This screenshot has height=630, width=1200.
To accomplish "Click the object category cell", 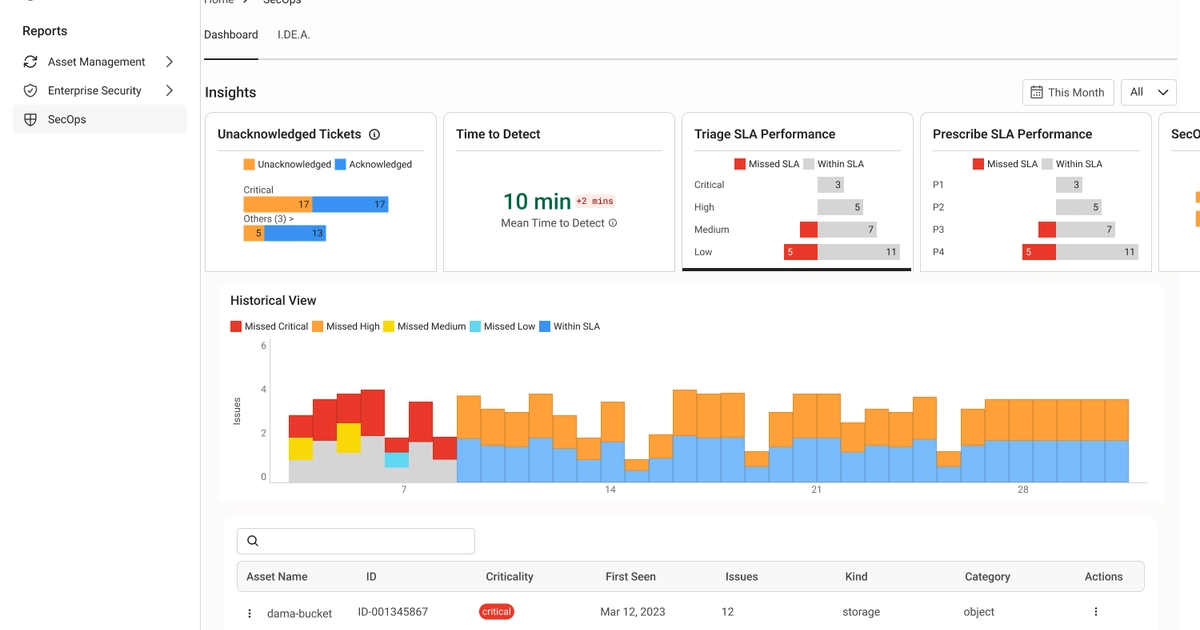I will tap(979, 612).
